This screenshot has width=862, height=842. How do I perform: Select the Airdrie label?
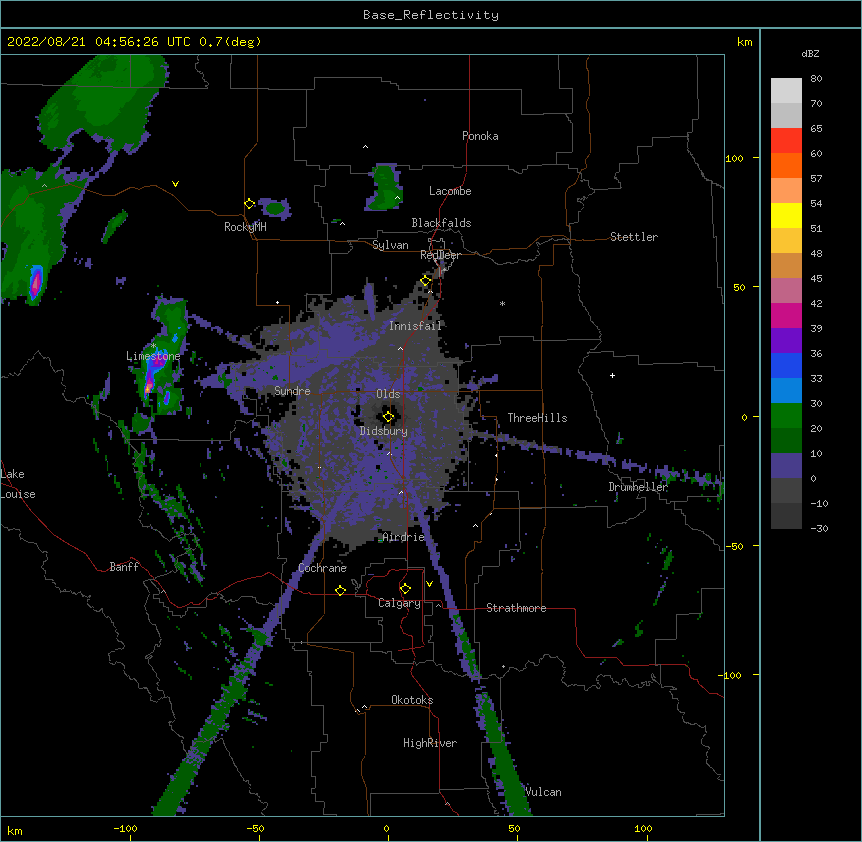pyautogui.click(x=403, y=537)
